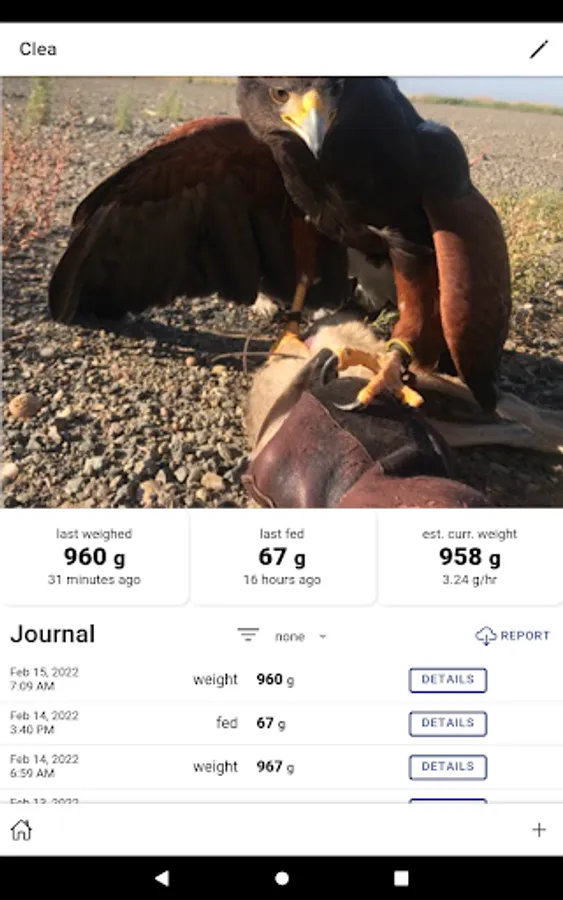The width and height of the screenshot is (563, 900).
Task: Expand the dropdown arrow next to none
Action: [323, 637]
